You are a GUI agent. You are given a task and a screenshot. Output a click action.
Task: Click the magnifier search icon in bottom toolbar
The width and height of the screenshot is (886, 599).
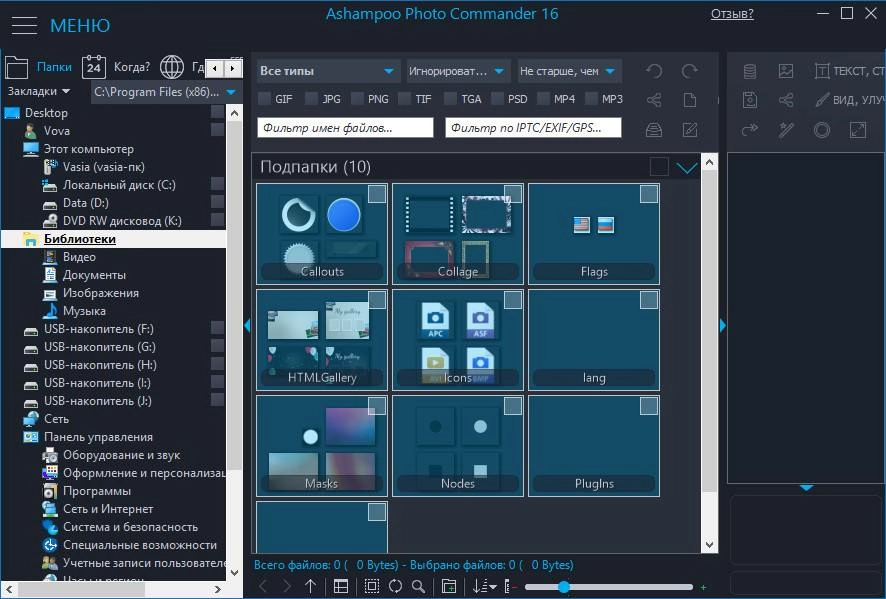(419, 587)
